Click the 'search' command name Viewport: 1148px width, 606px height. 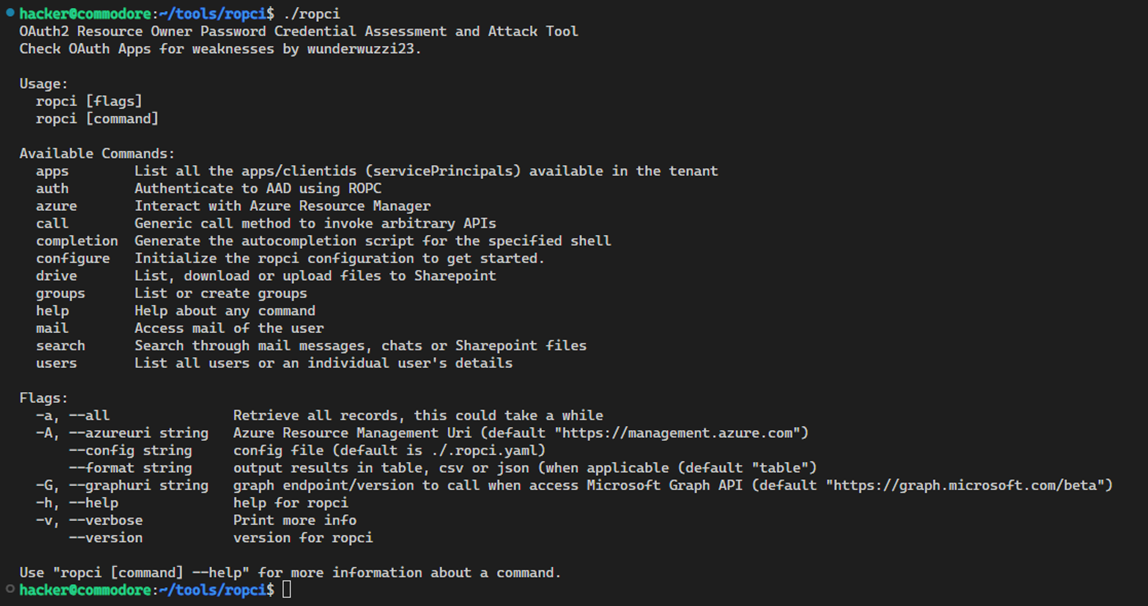coord(60,345)
